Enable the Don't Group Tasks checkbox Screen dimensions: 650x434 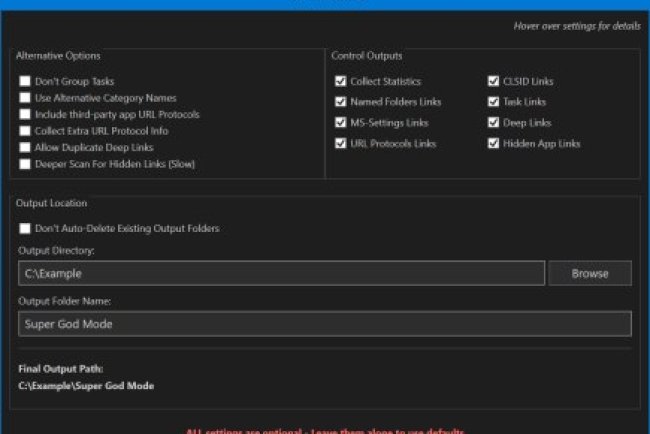tap(25, 81)
